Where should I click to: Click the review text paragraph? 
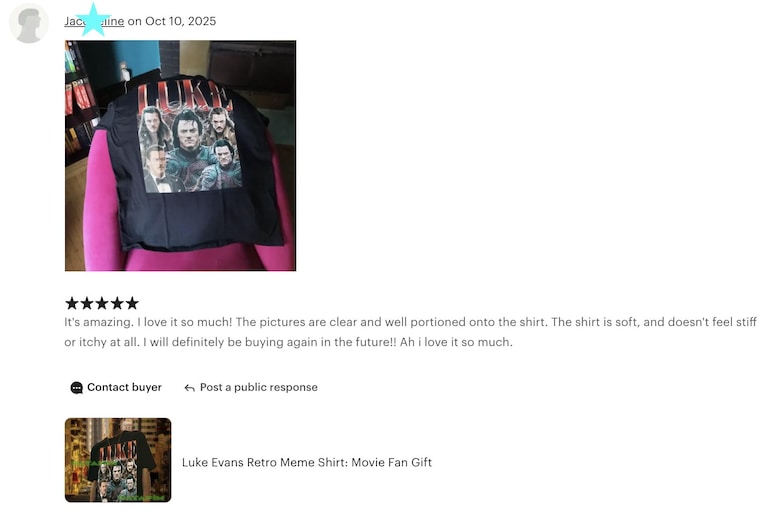410,332
